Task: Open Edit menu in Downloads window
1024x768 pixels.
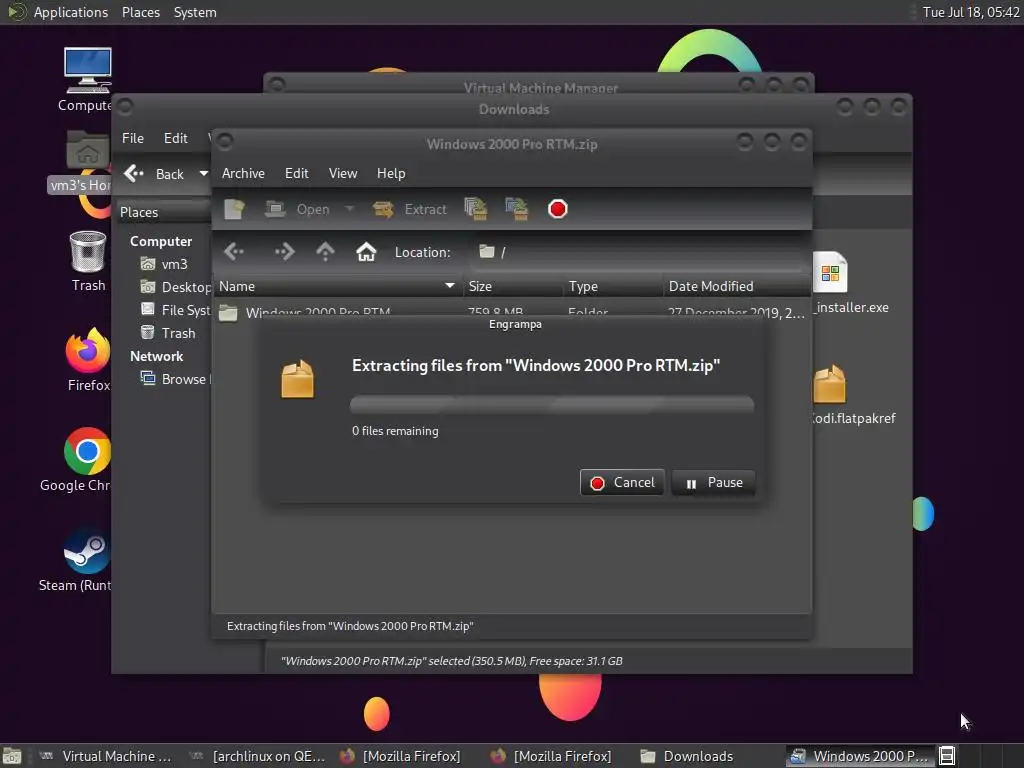Action: [176, 138]
